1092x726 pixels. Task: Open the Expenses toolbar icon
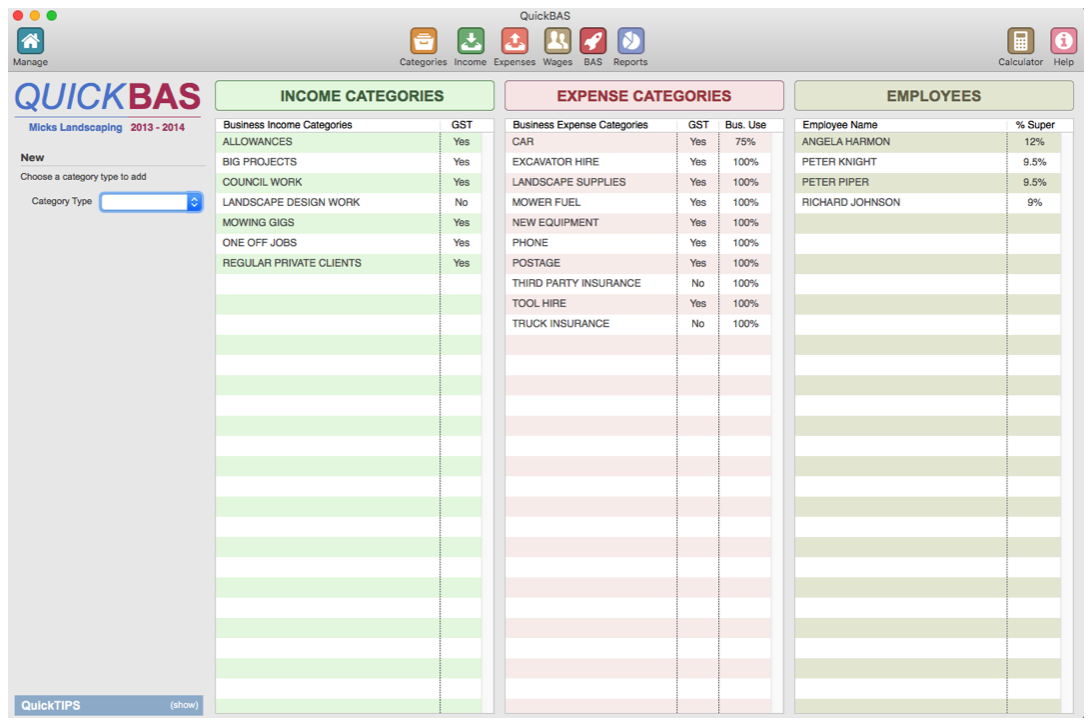514,40
